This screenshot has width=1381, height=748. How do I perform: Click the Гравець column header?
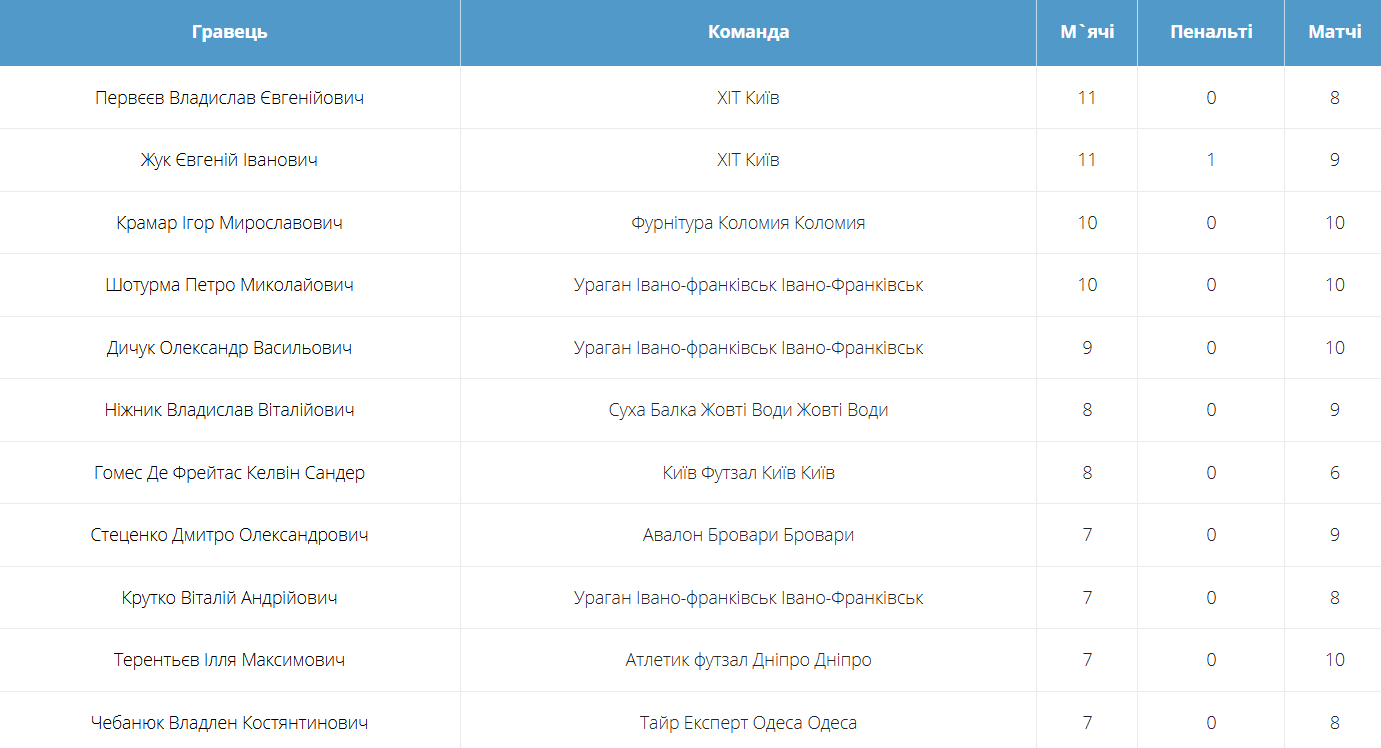[x=229, y=32]
